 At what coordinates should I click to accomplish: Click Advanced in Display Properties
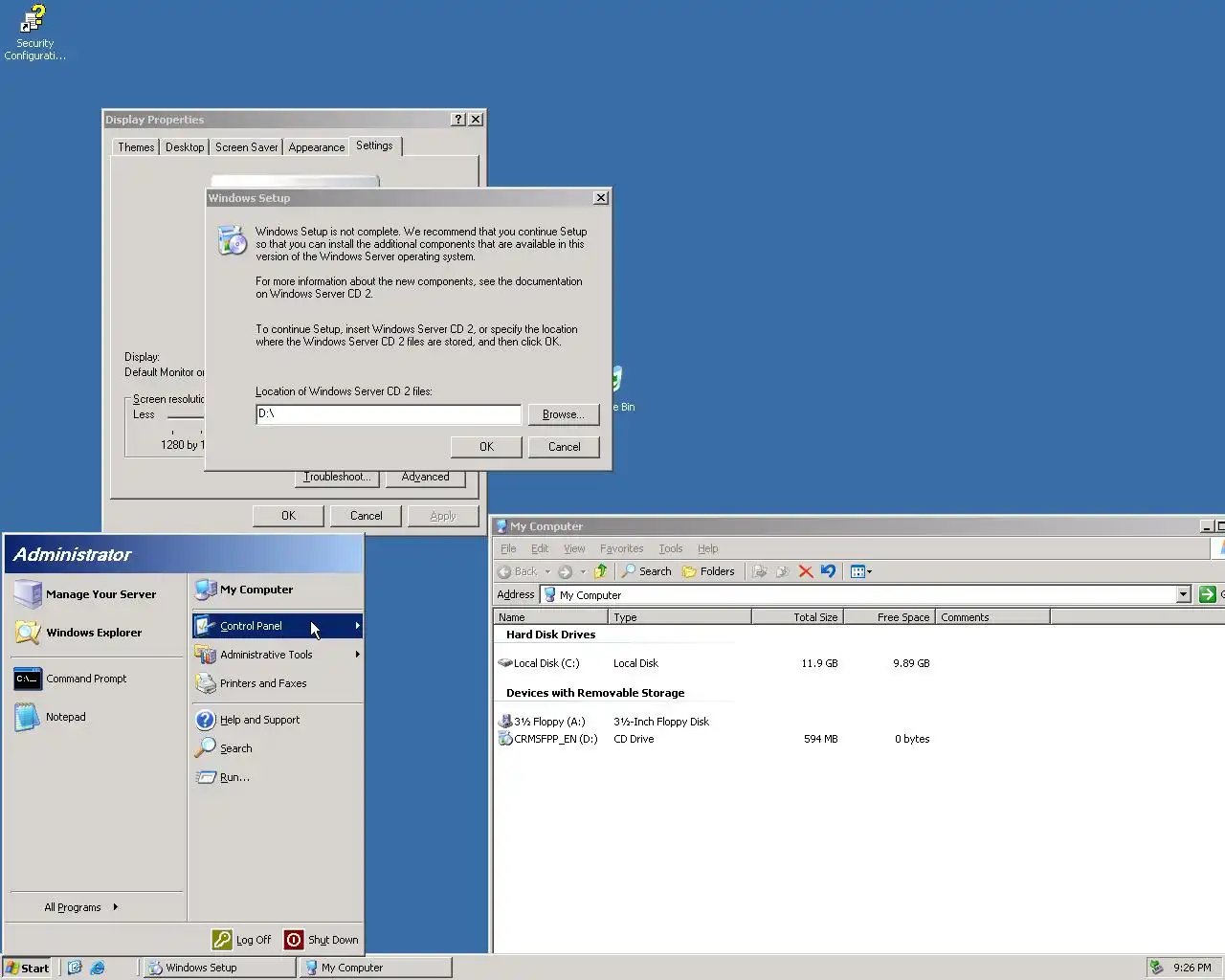click(x=425, y=477)
